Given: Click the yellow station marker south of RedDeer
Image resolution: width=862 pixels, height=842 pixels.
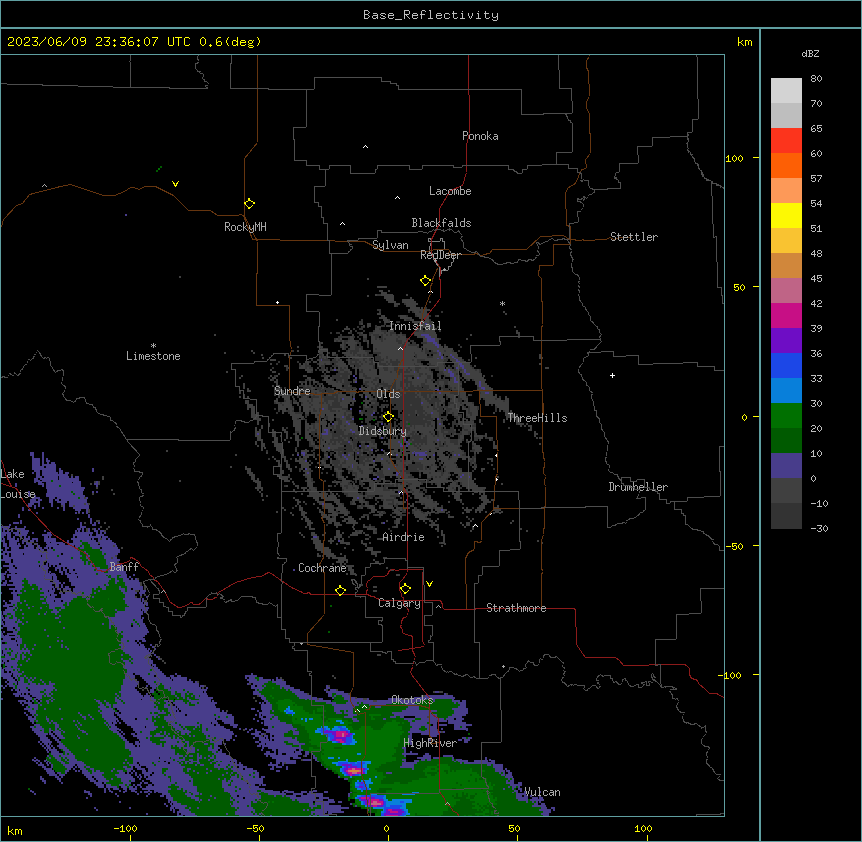Looking at the screenshot, I should pos(425,281).
